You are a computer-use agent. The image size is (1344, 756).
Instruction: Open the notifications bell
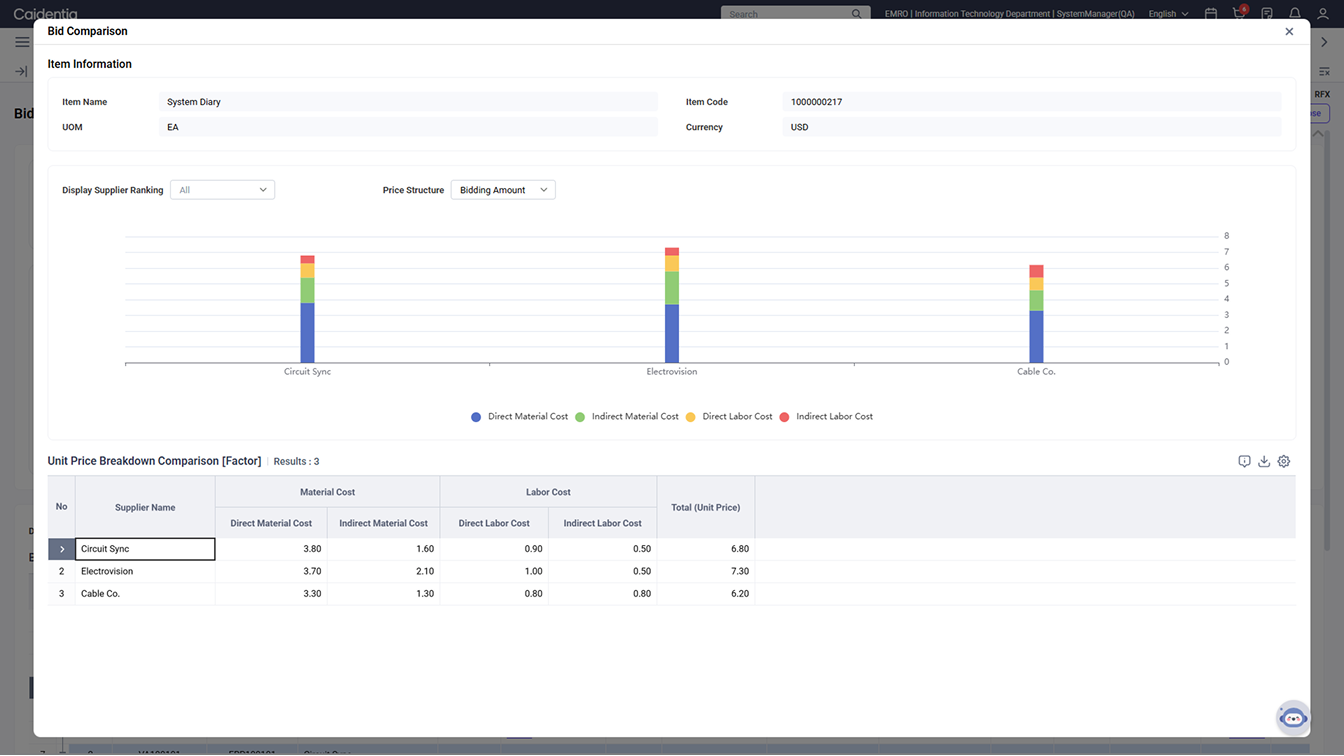pyautogui.click(x=1295, y=13)
